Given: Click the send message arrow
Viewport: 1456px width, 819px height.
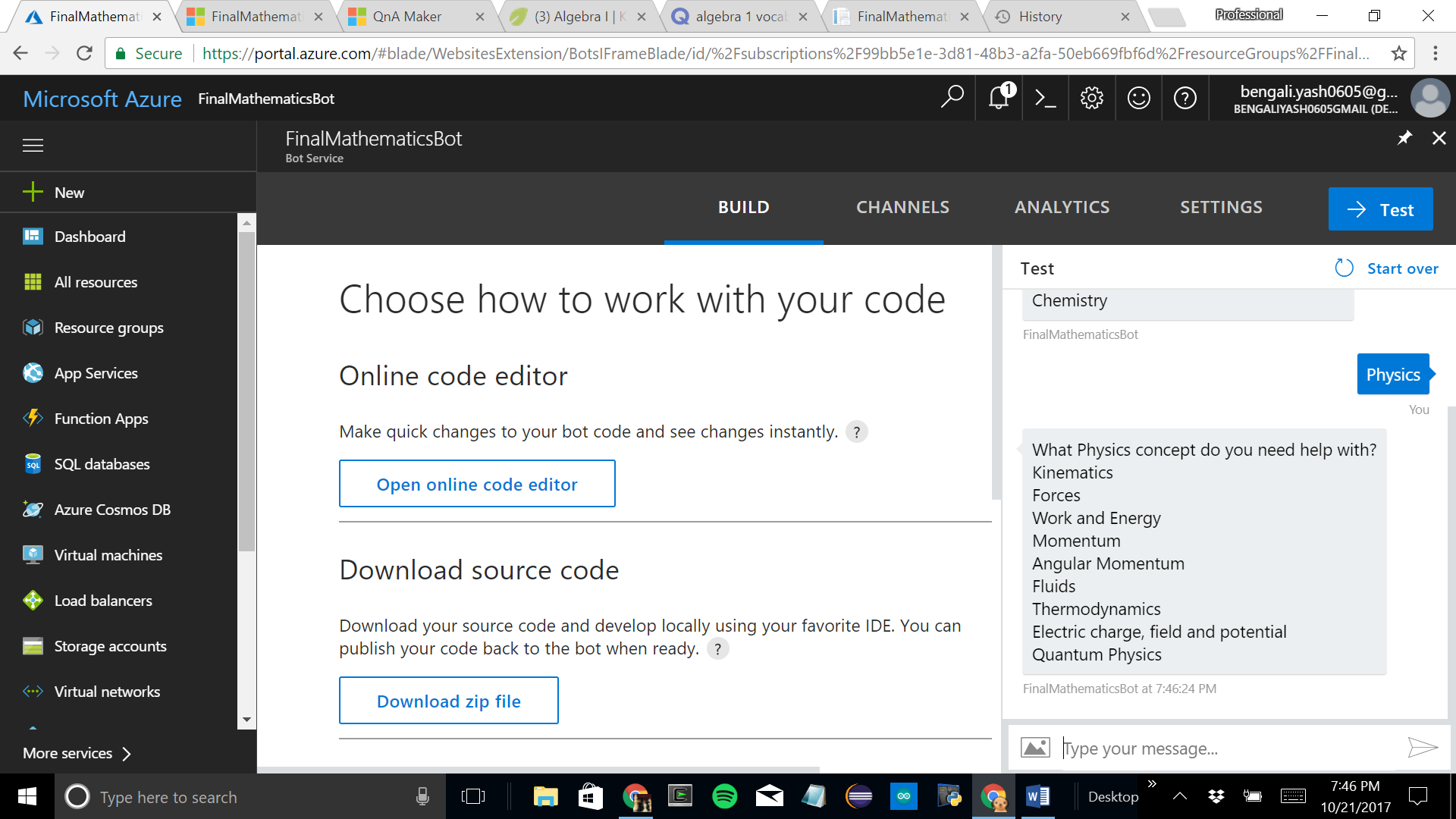Looking at the screenshot, I should pos(1422,748).
